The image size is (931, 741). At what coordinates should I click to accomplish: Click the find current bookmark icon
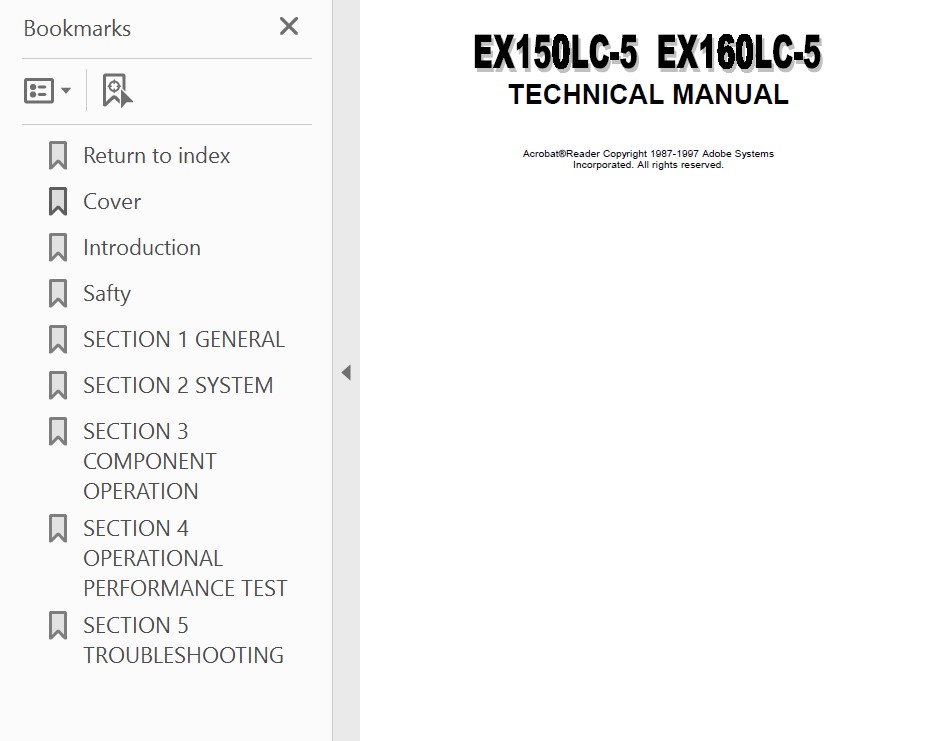tap(117, 91)
